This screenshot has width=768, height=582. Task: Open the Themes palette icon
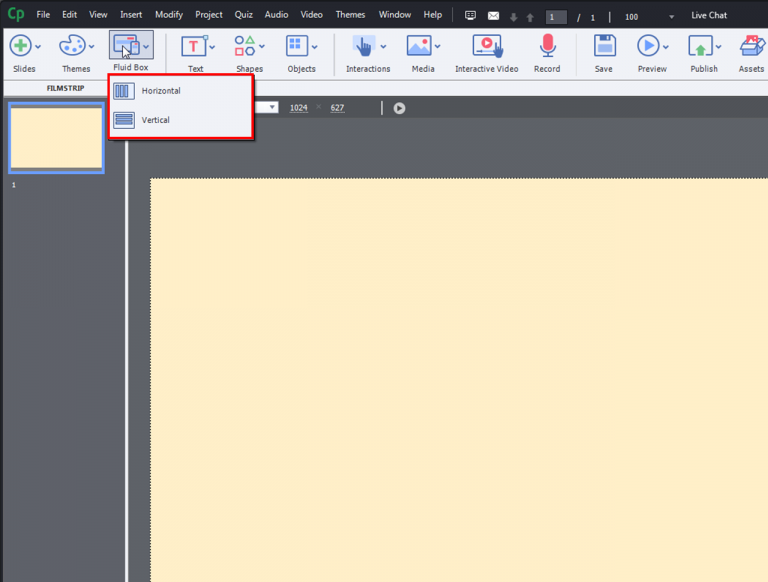click(72, 46)
